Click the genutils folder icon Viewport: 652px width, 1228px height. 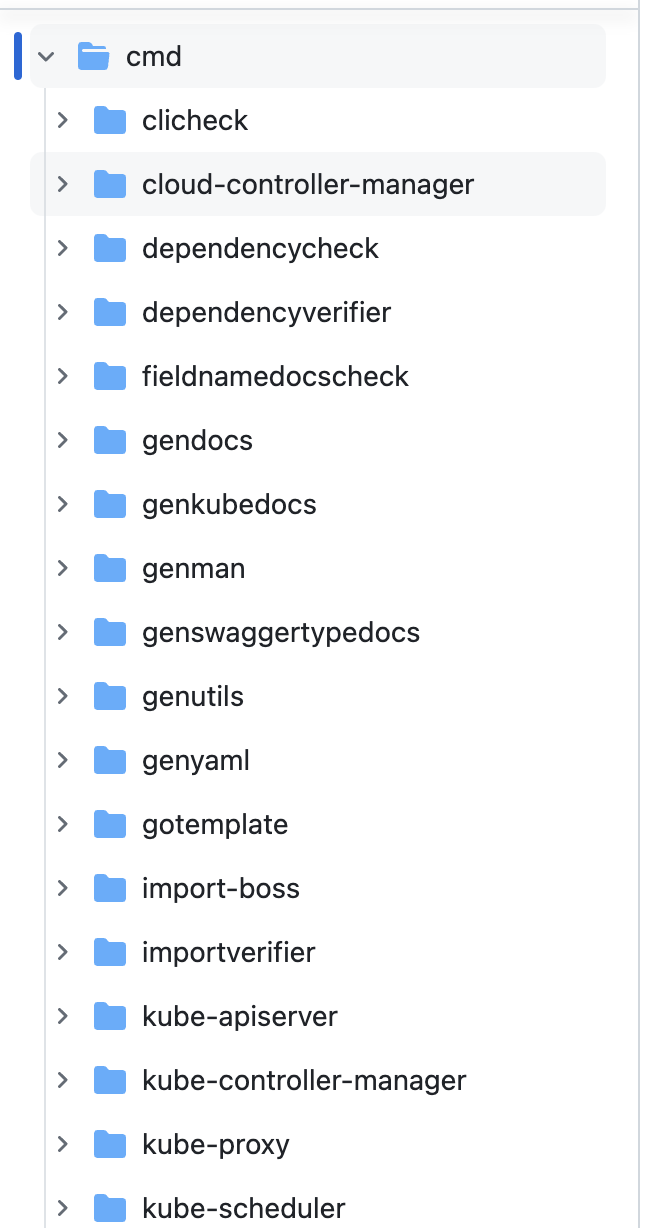[x=110, y=697]
